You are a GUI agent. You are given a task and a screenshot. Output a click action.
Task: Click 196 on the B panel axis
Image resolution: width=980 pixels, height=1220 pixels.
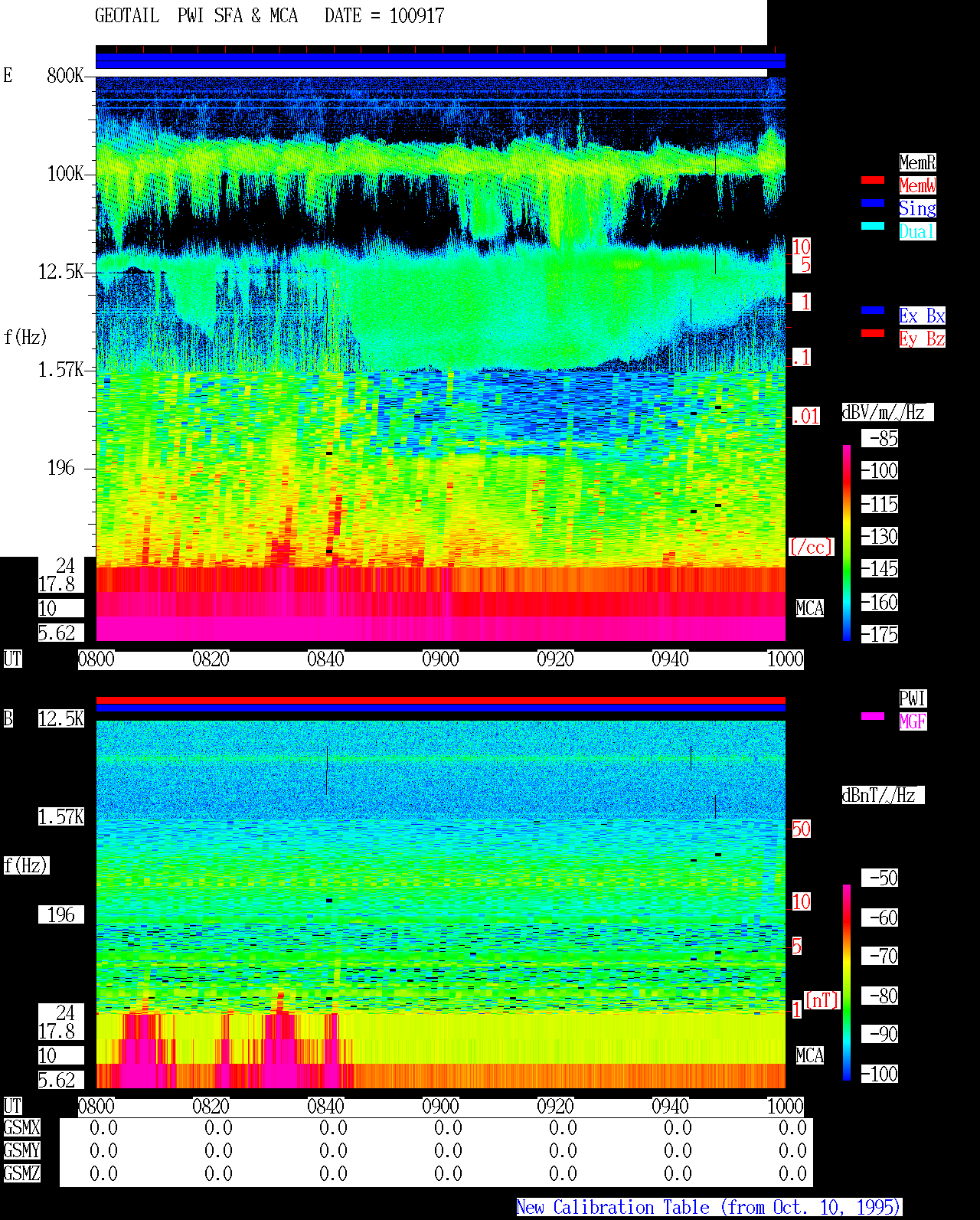coord(61,914)
